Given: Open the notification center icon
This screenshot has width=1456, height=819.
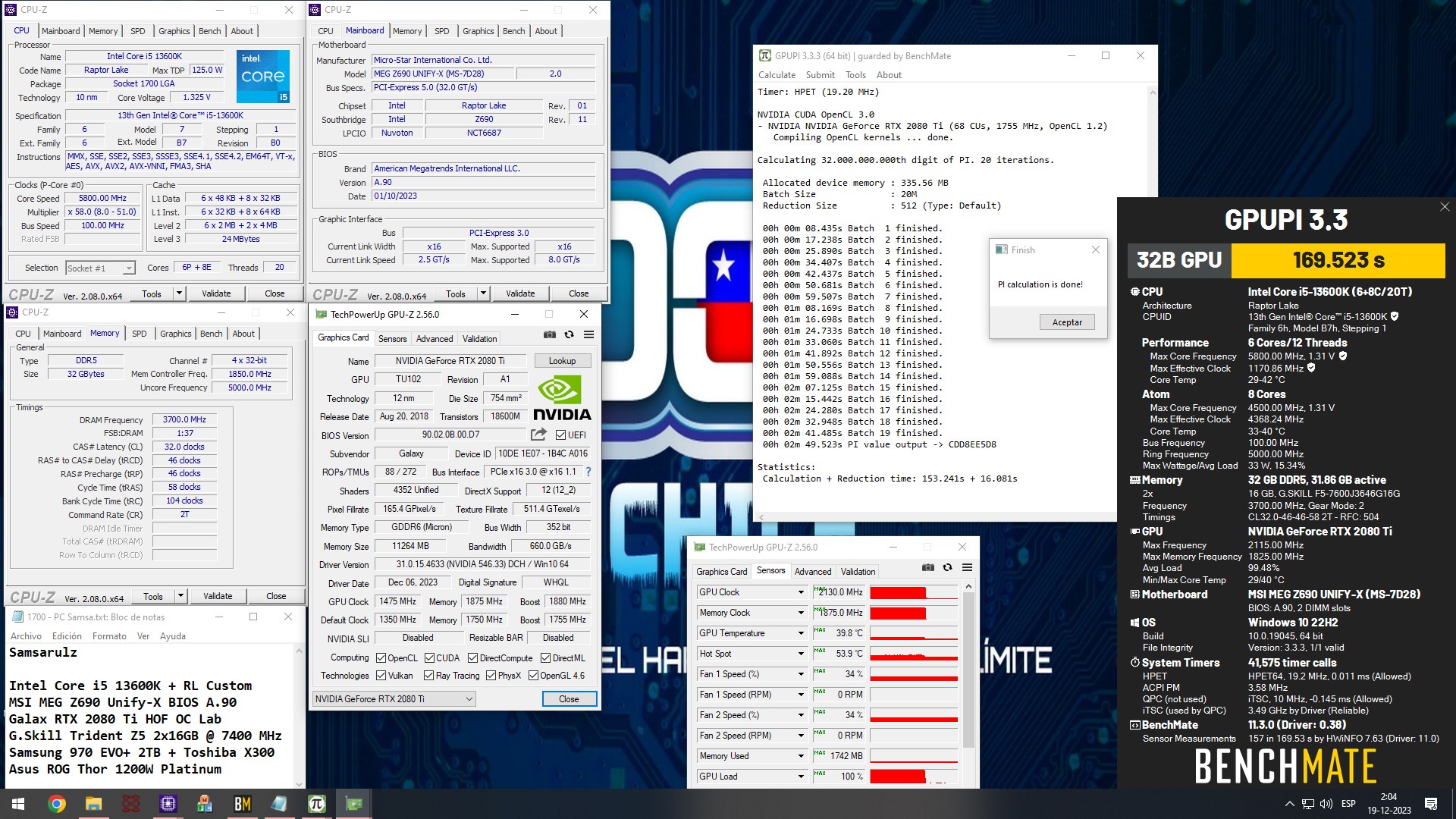Looking at the screenshot, I should (x=1431, y=804).
